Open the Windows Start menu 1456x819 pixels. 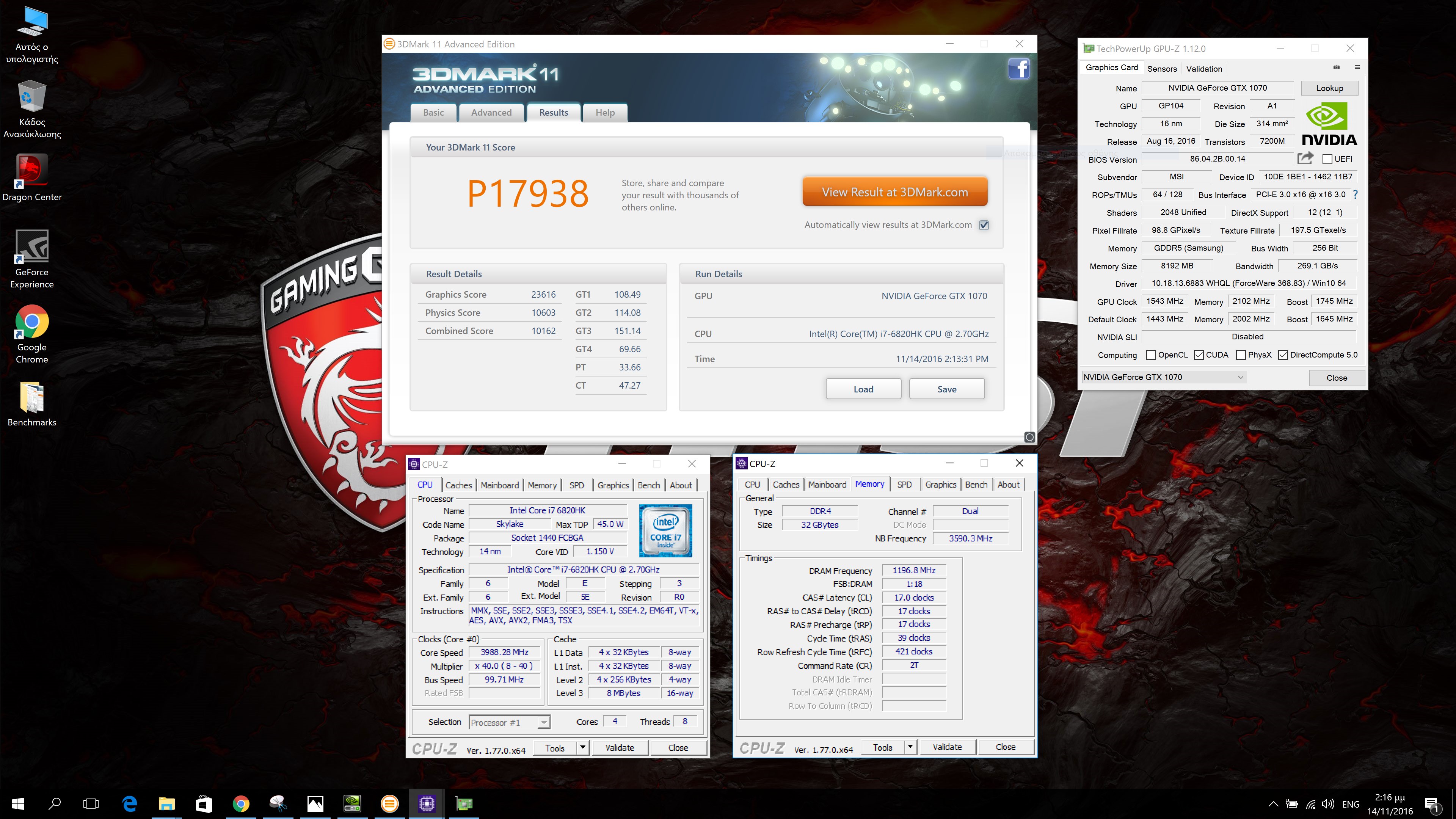click(18, 804)
